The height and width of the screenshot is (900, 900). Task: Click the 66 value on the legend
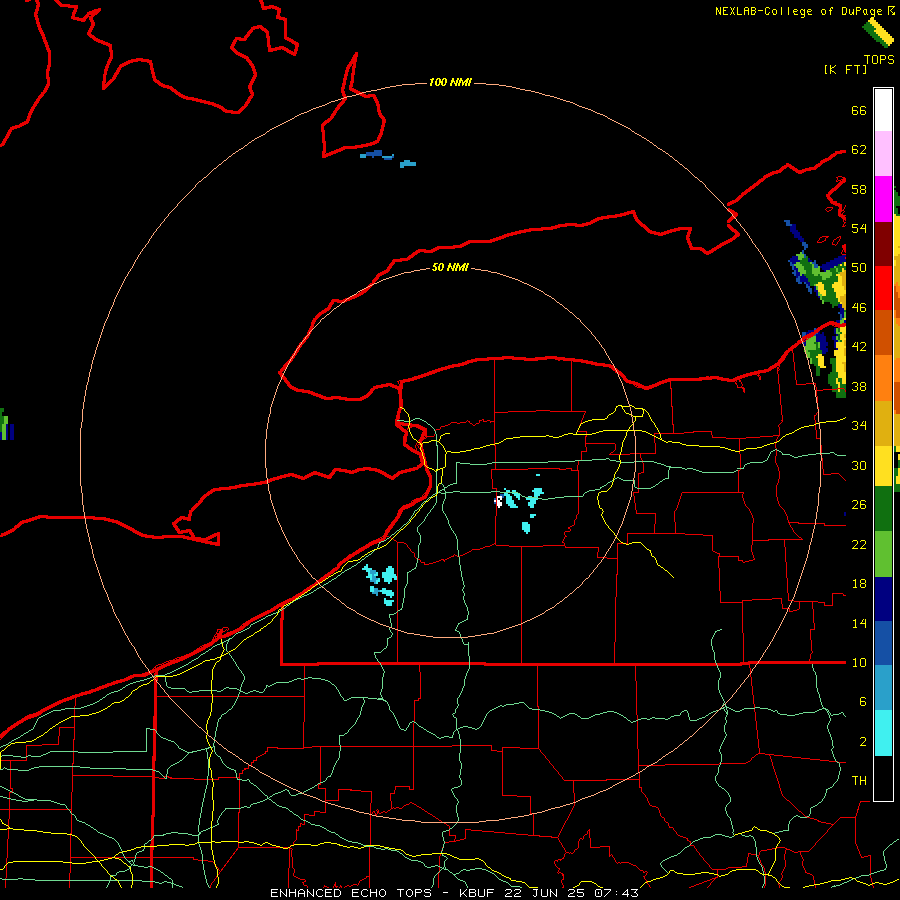tap(859, 110)
